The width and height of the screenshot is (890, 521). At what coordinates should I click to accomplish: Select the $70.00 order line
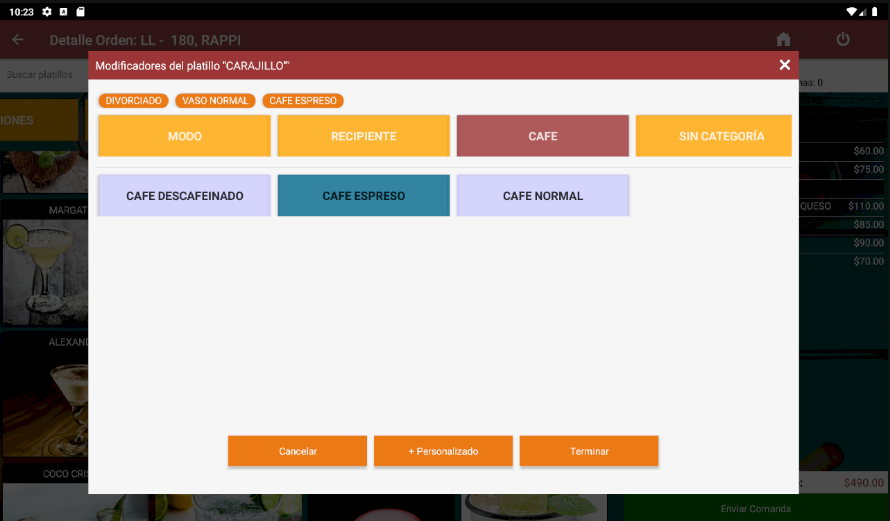pos(842,261)
